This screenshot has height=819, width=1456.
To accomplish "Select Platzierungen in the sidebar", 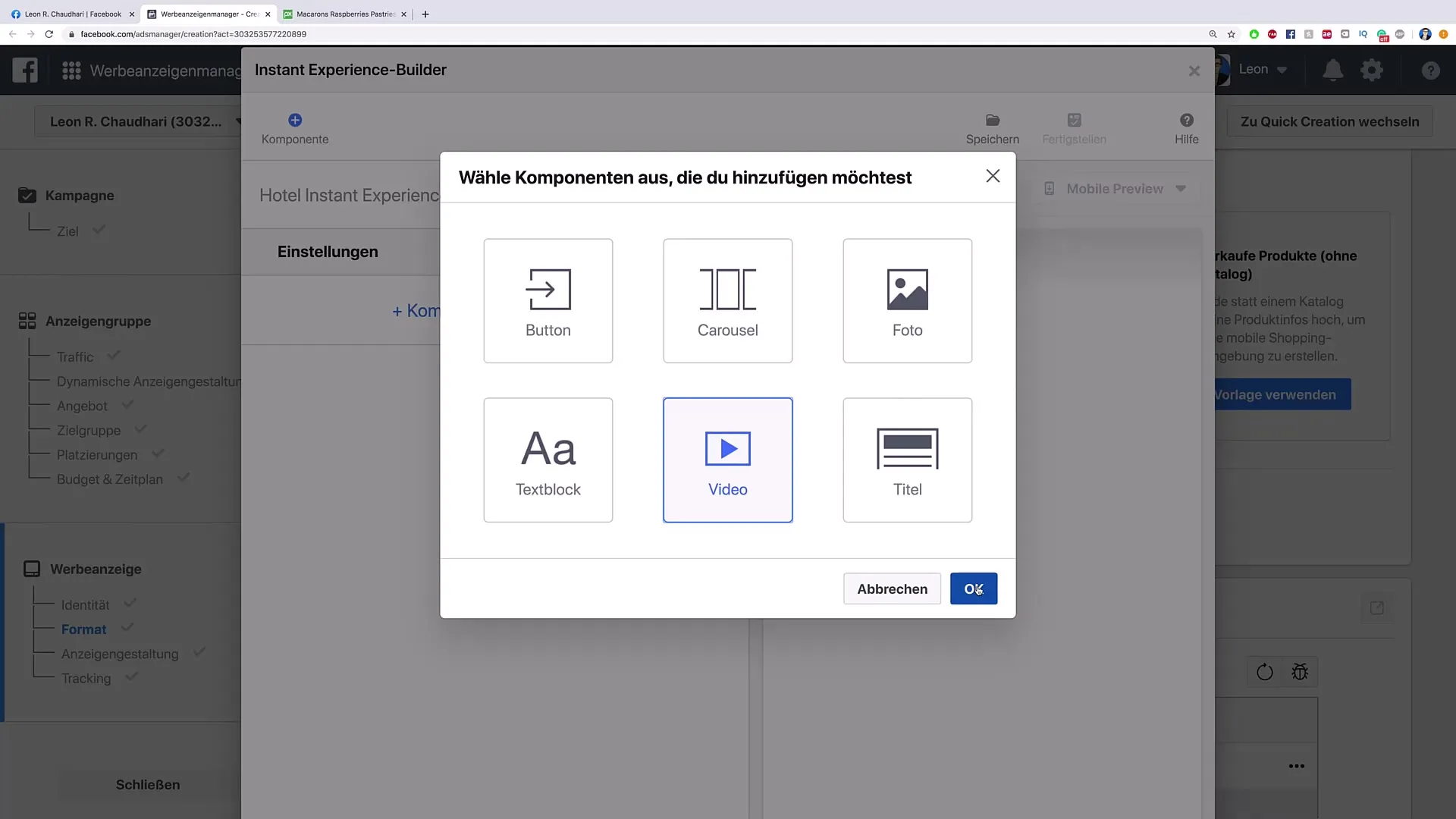I will point(97,455).
